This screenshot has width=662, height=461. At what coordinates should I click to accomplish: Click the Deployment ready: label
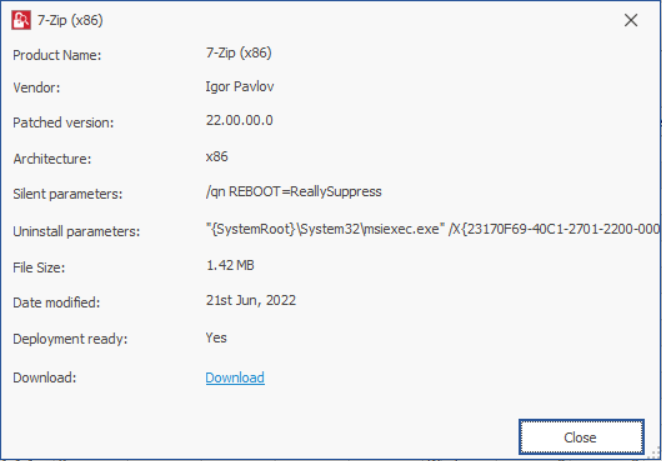coord(70,339)
